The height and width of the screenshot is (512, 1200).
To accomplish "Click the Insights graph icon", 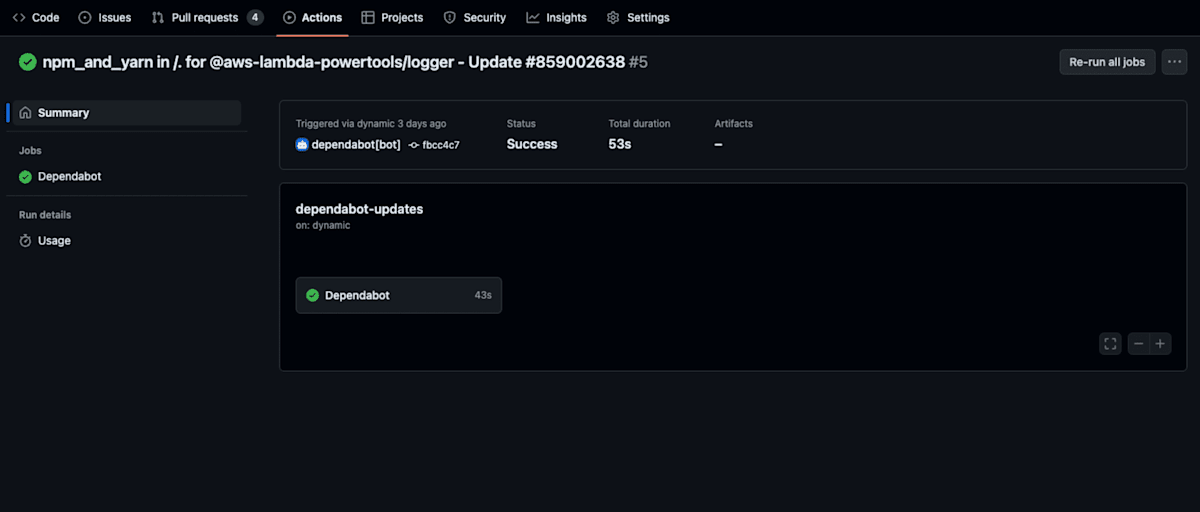I will (x=533, y=17).
